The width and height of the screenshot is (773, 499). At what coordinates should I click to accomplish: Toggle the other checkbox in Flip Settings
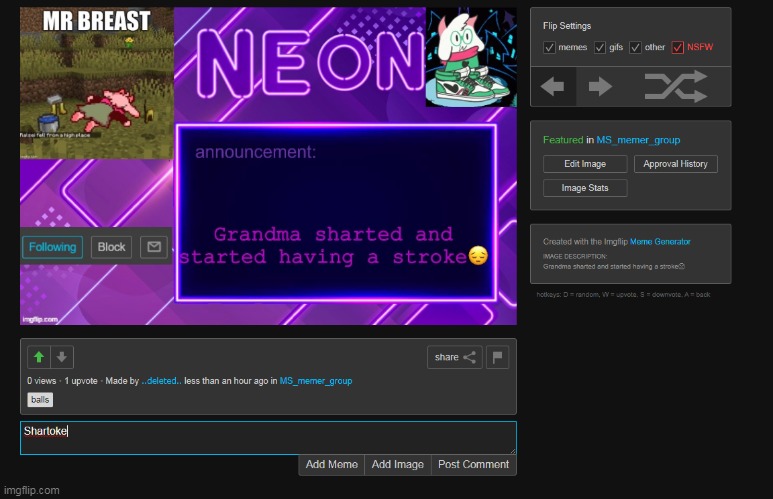tap(635, 47)
